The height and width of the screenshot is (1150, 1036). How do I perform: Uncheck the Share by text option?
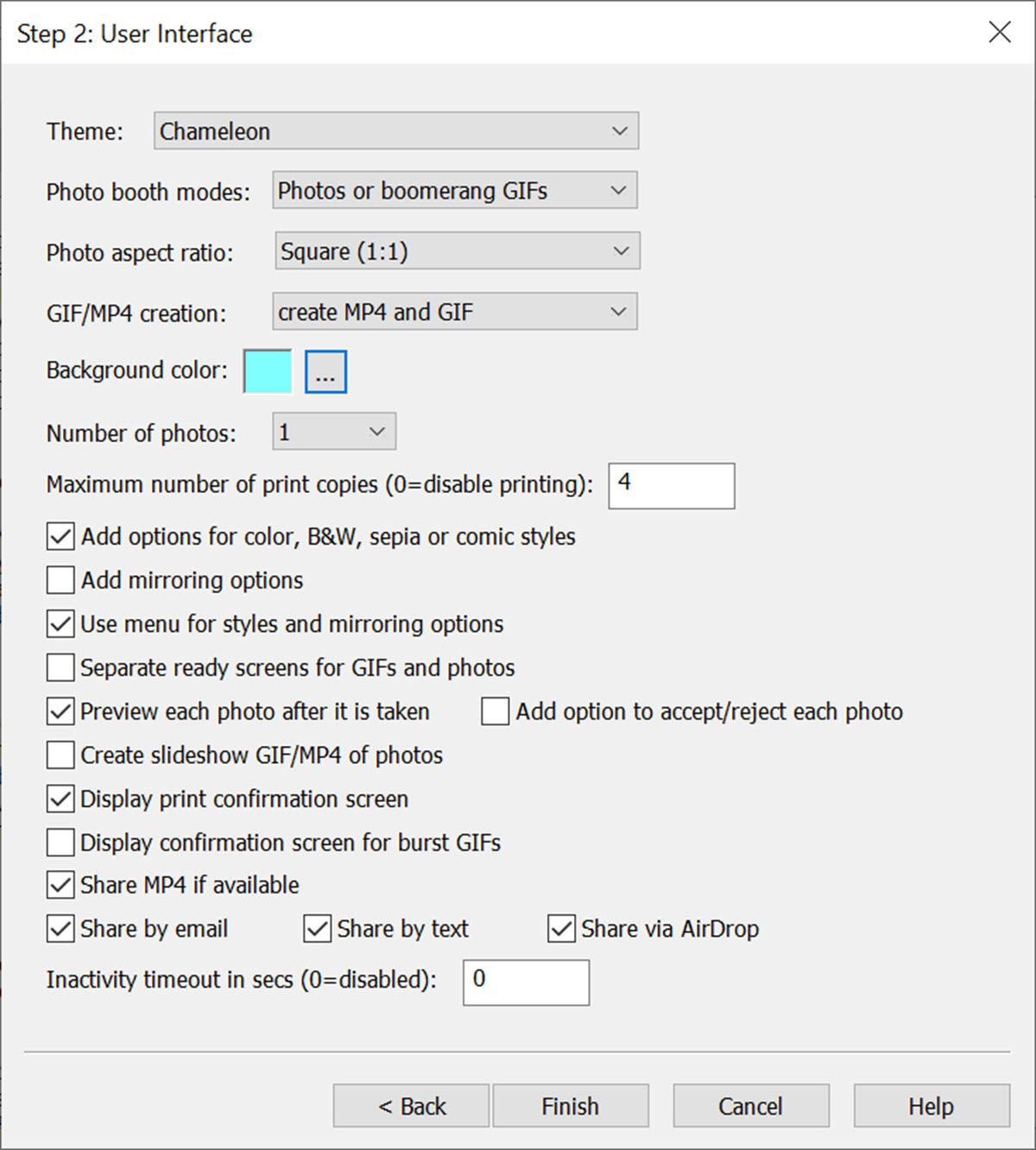tap(318, 929)
